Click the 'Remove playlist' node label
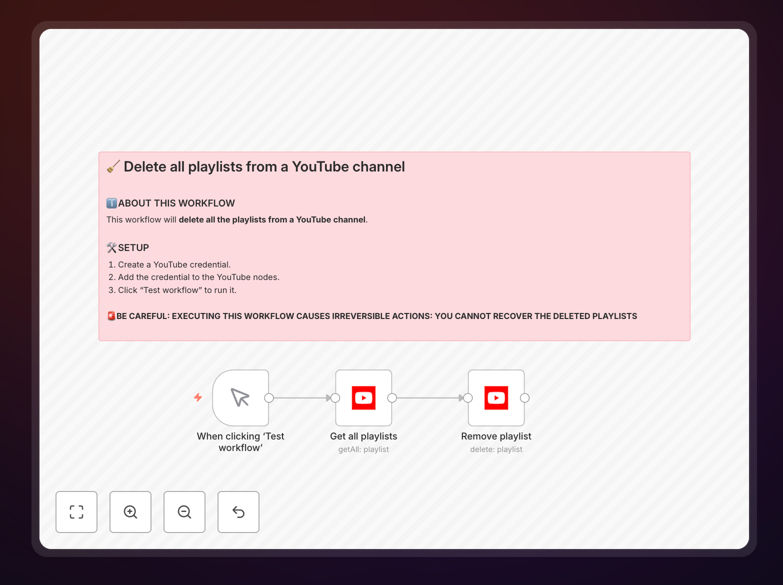 496,436
